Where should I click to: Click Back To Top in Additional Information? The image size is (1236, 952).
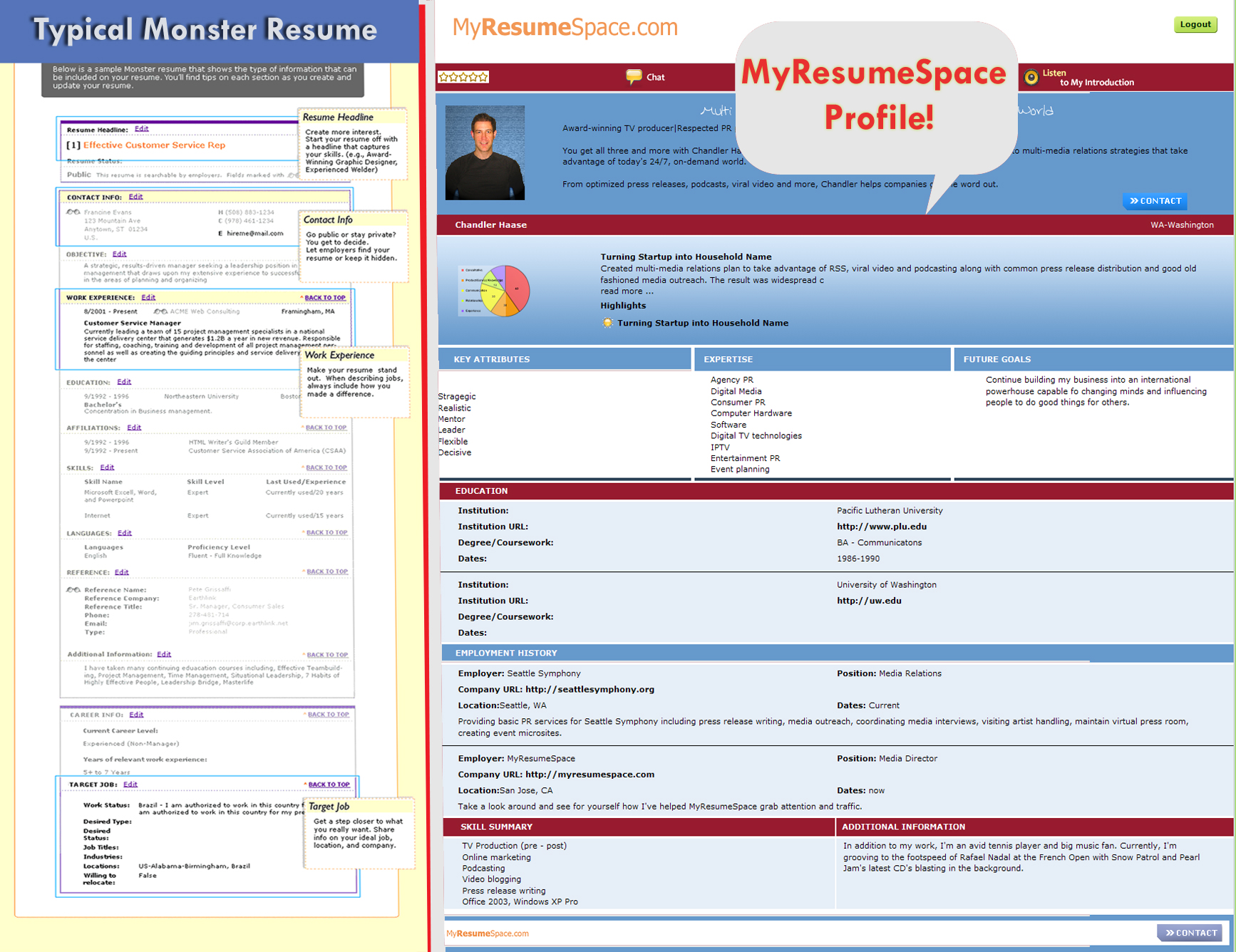[327, 655]
